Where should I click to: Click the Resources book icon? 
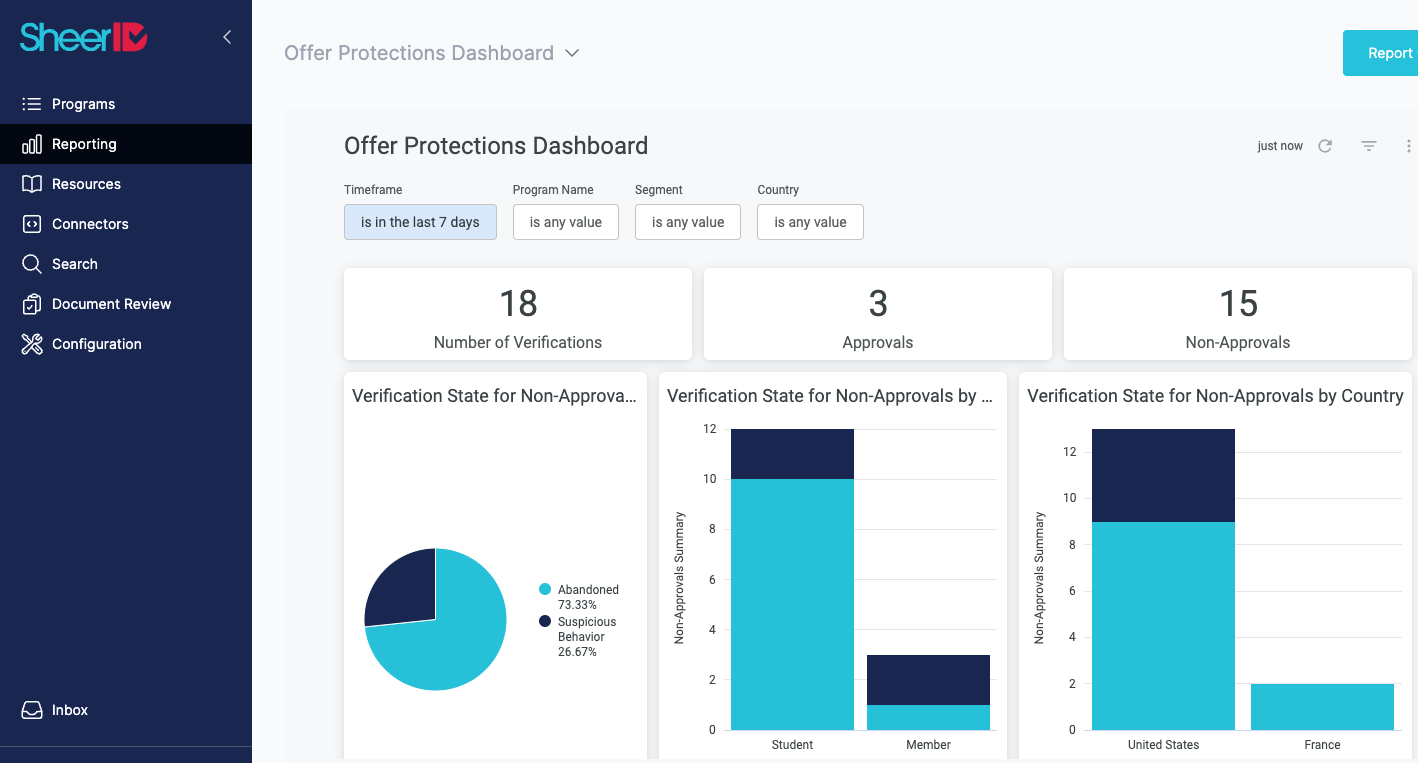tap(32, 184)
